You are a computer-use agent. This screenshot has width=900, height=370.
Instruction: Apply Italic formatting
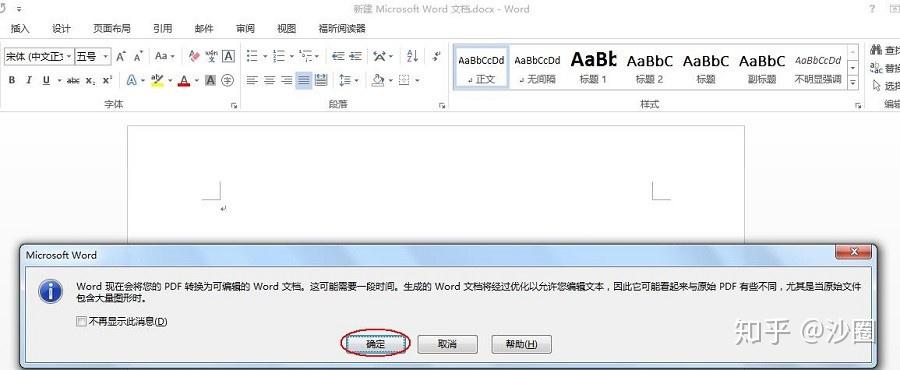point(29,81)
